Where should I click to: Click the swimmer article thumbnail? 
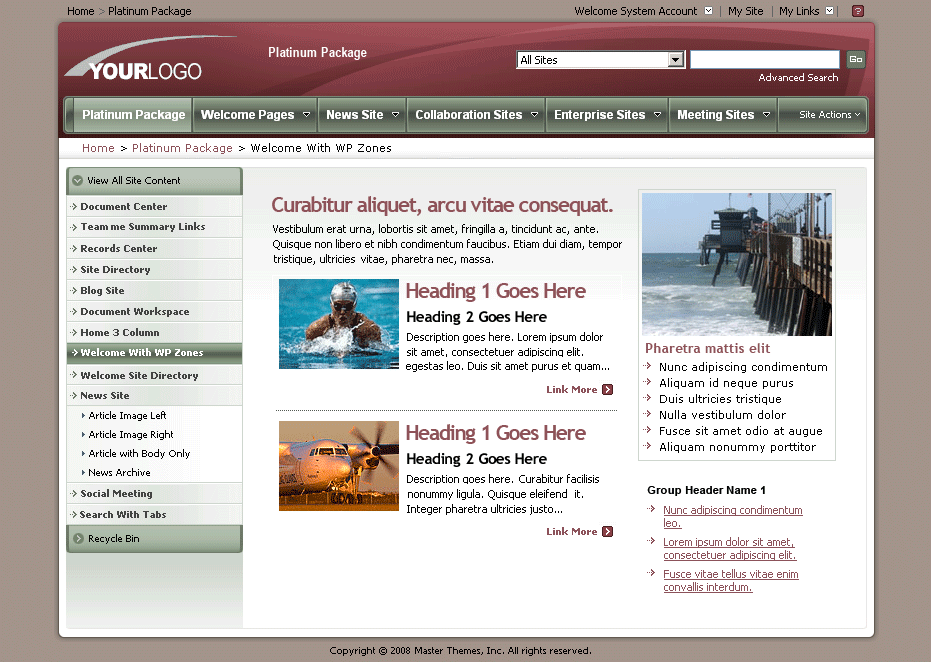point(338,323)
